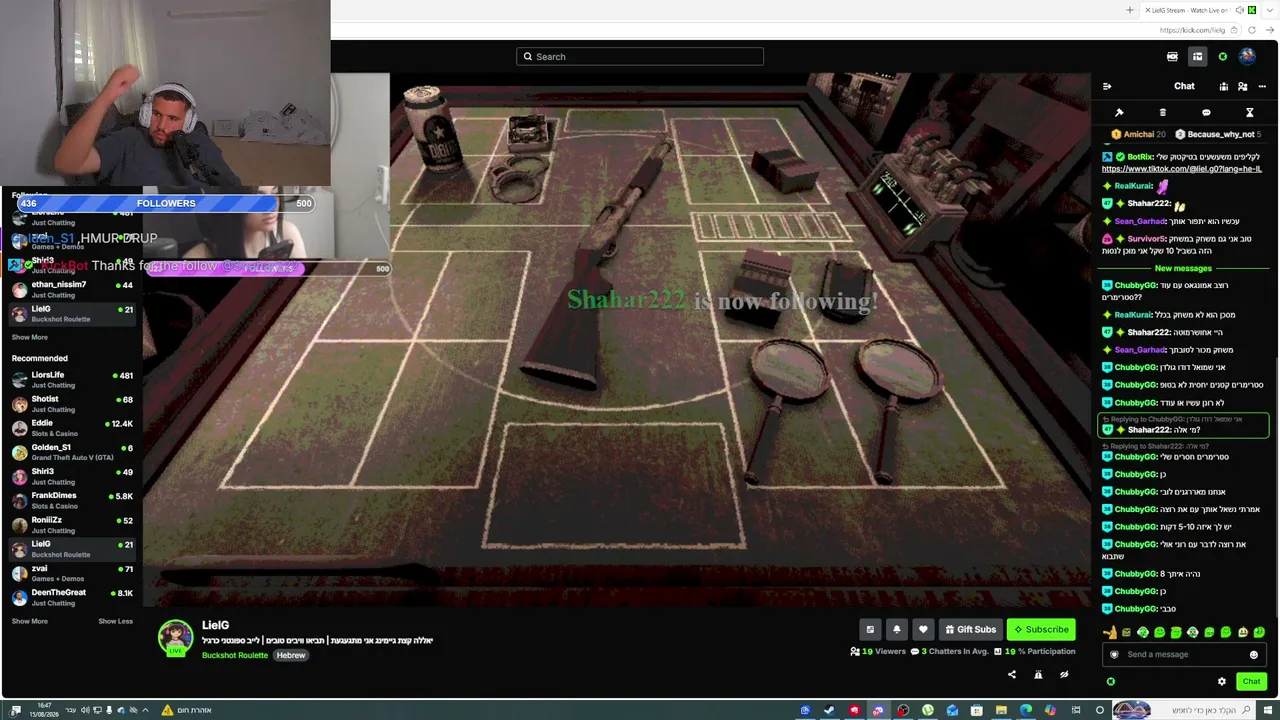Click the pointing hand emote in quick emotes
Viewport: 1280px width, 720px height.
(x=1110, y=632)
